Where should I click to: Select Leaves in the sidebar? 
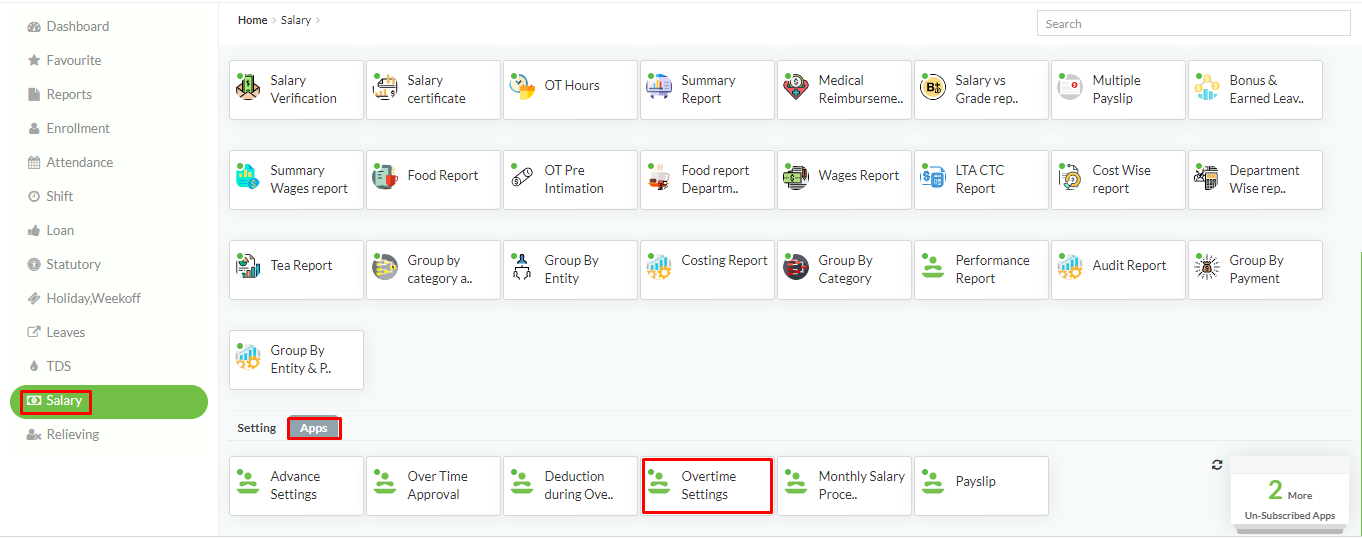point(56,332)
